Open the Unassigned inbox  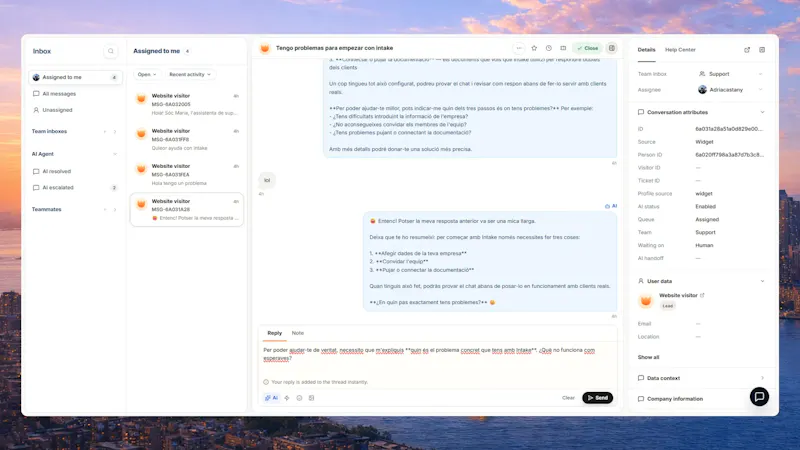click(76, 110)
